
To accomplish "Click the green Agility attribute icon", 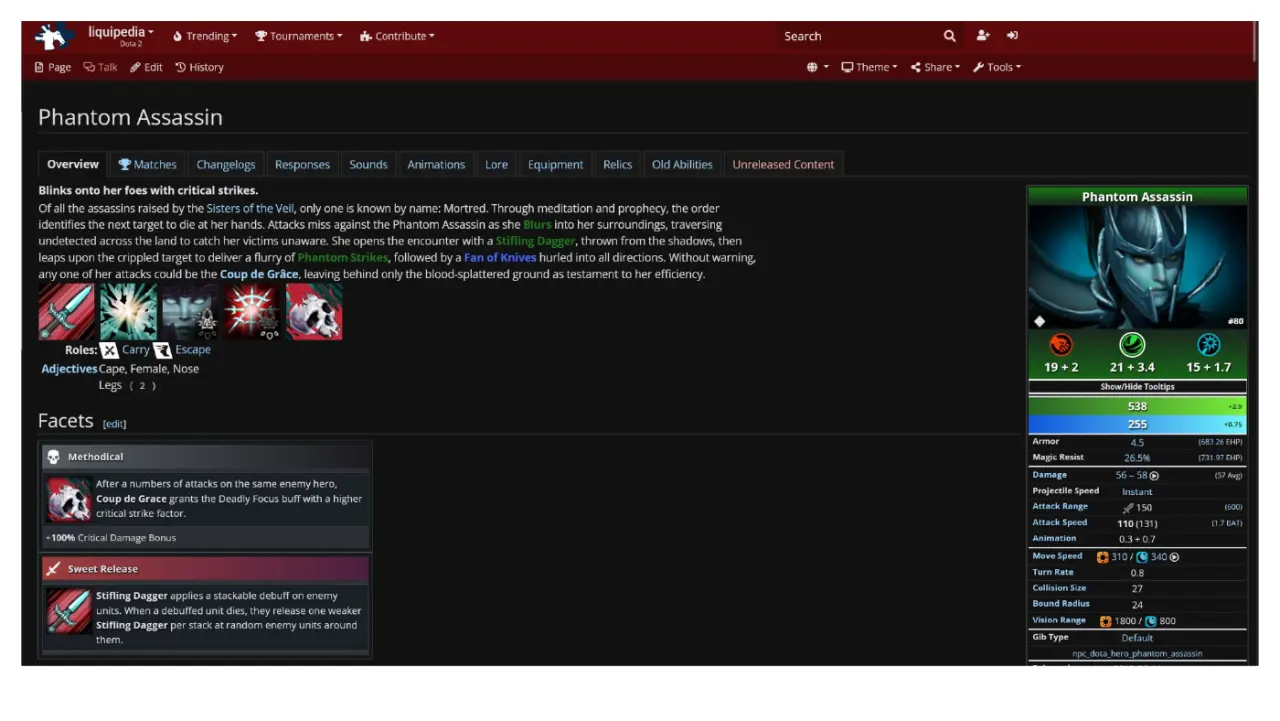I will click(x=1132, y=345).
